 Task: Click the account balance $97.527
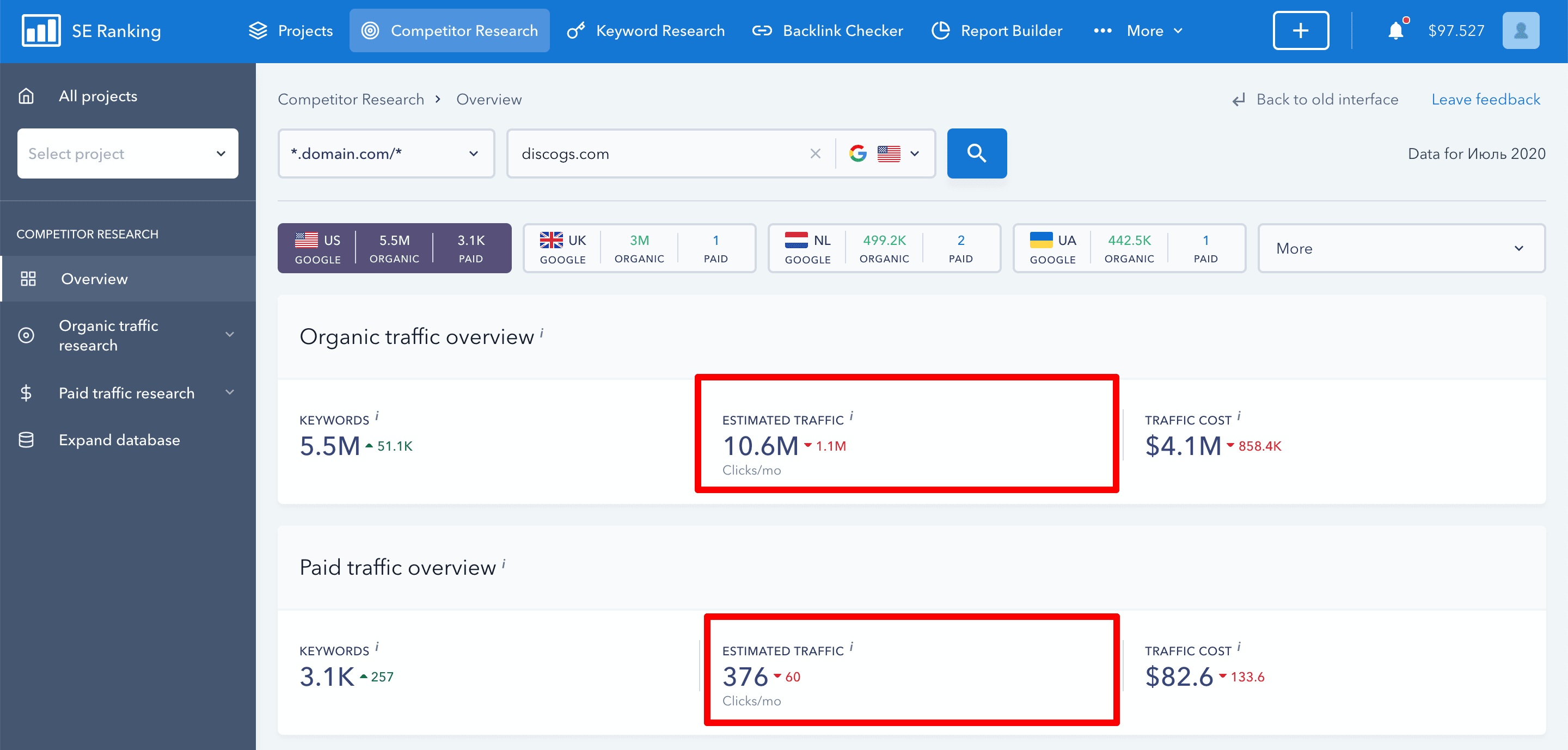(x=1456, y=30)
